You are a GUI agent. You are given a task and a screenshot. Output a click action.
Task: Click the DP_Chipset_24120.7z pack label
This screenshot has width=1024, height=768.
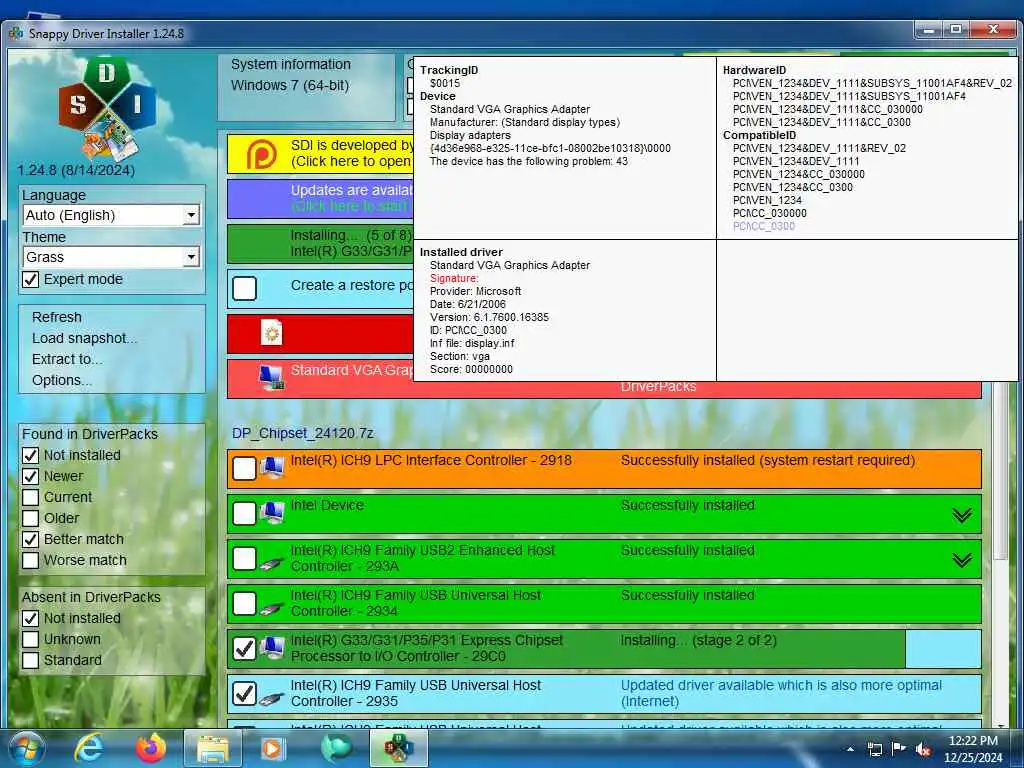[302, 434]
